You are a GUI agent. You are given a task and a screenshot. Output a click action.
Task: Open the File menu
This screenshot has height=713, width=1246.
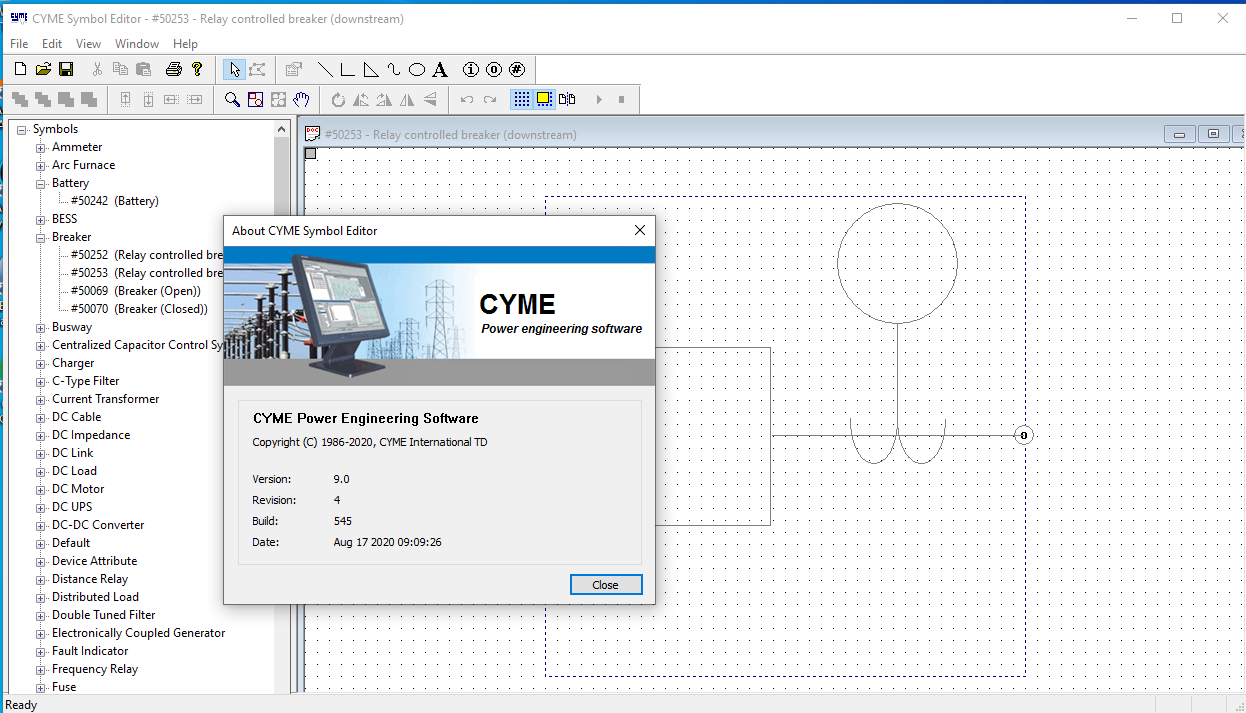19,44
